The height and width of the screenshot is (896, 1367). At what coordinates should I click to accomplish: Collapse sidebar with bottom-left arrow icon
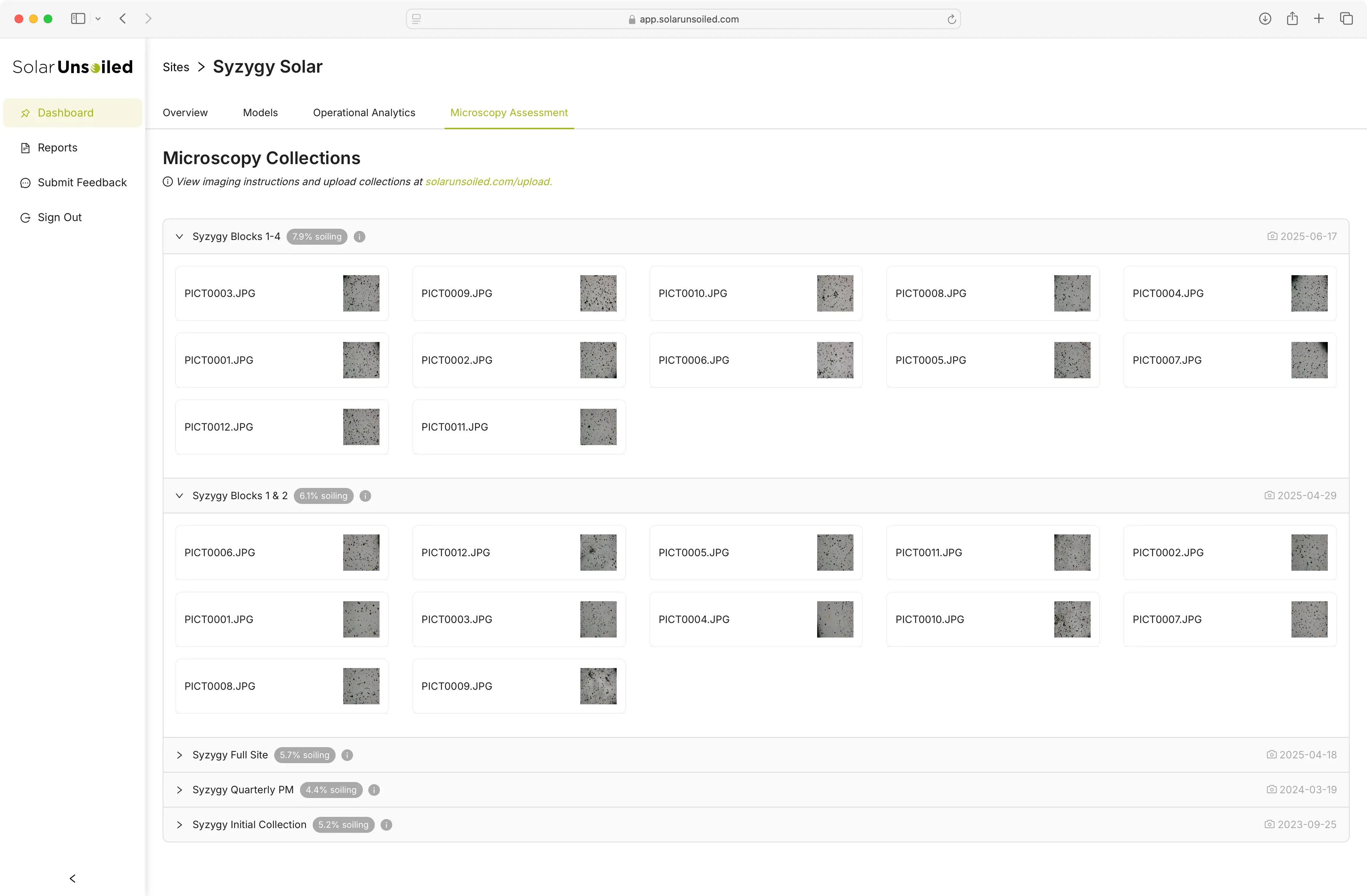72,878
